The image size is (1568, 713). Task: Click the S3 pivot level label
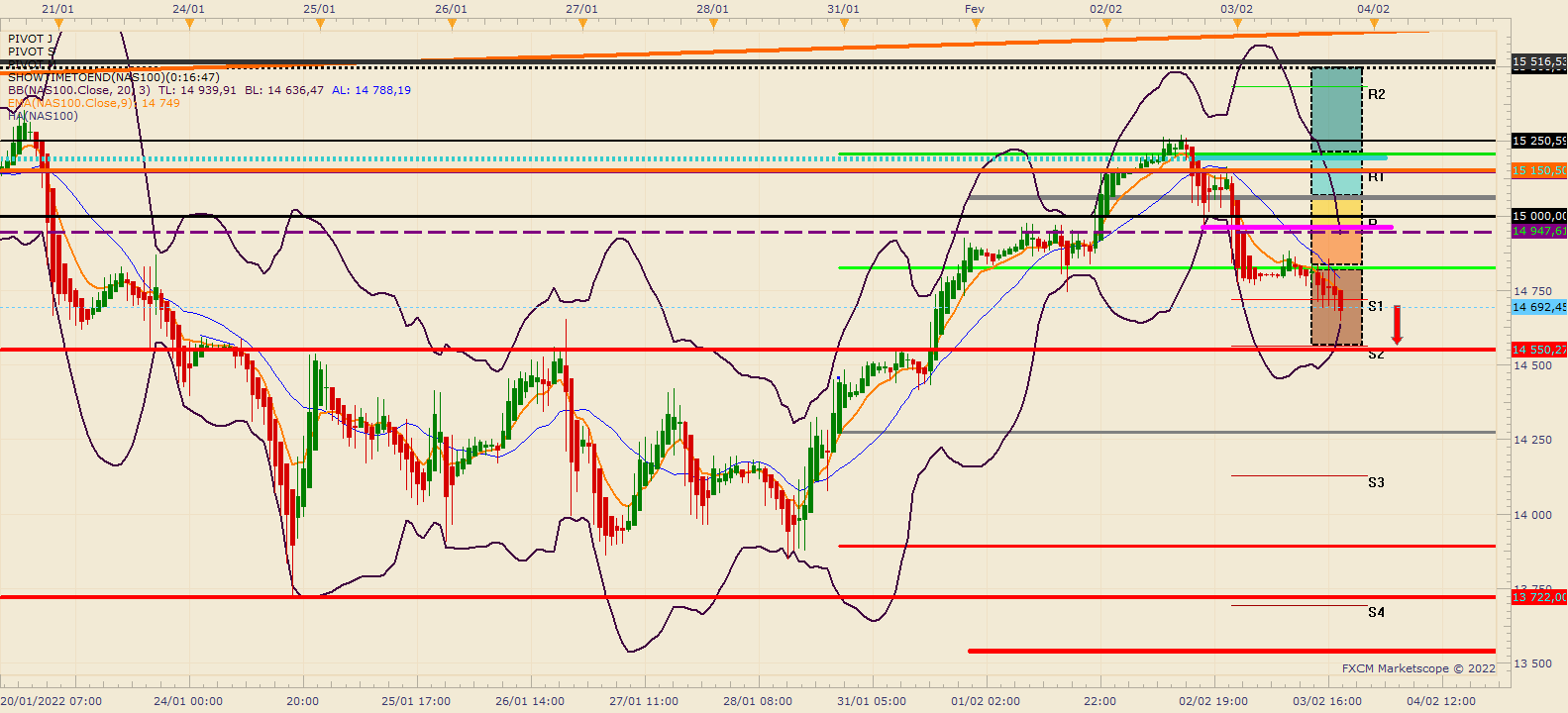pos(1376,482)
